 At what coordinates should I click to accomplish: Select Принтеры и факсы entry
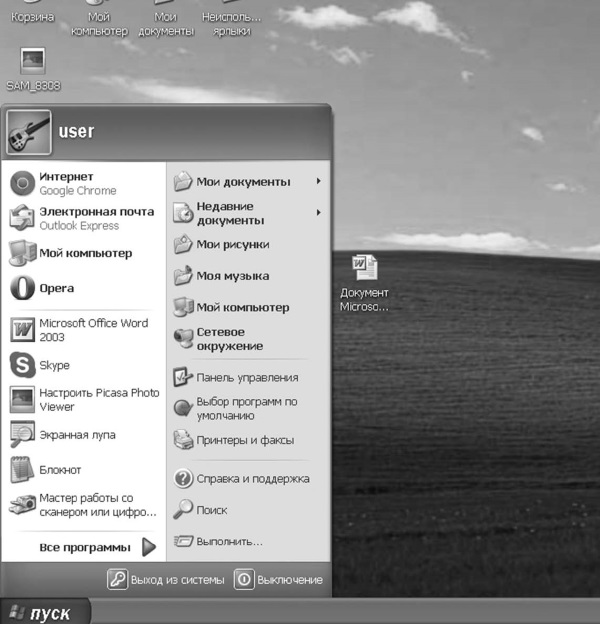[x=244, y=440]
